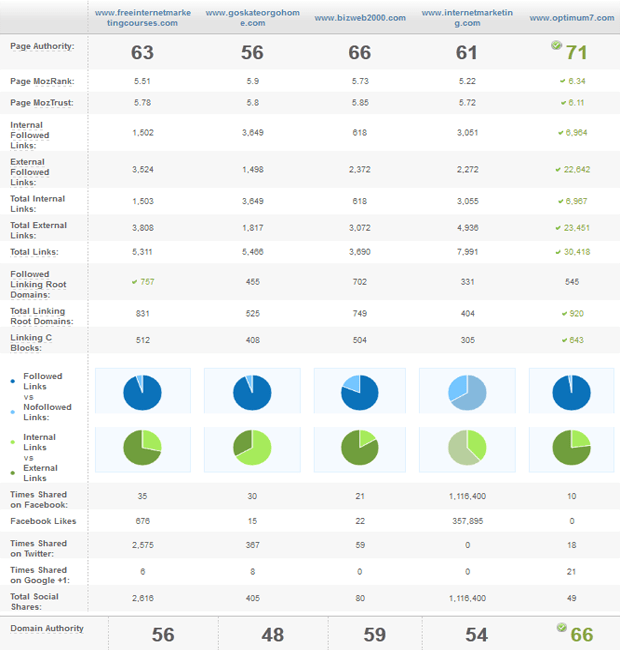Click internal vs external pie chart for optimum7.com
Viewport: 620px width, 650px height.
tap(572, 448)
